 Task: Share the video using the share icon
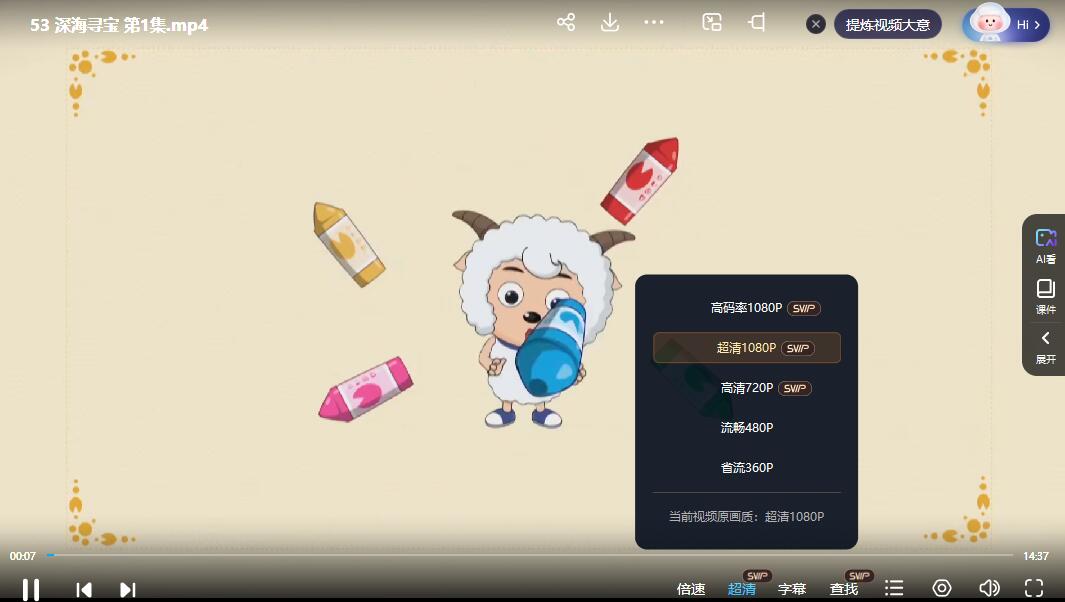pos(566,22)
